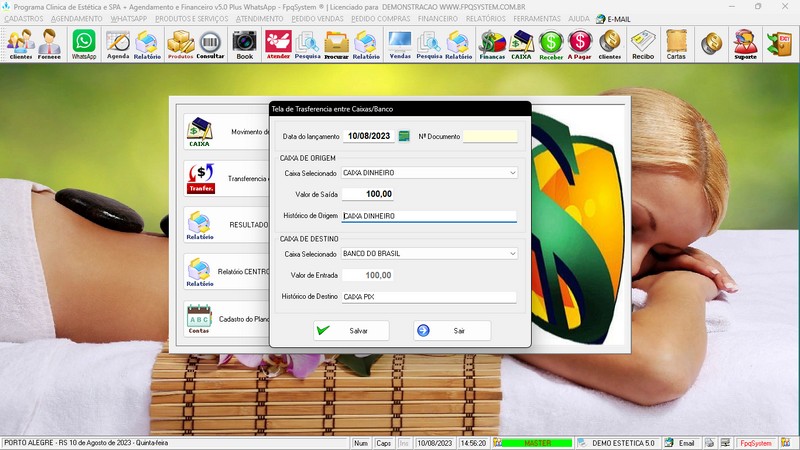This screenshot has width=800, height=450.
Task: Open Pesquisa icon next to Vendas
Action: coord(429,44)
